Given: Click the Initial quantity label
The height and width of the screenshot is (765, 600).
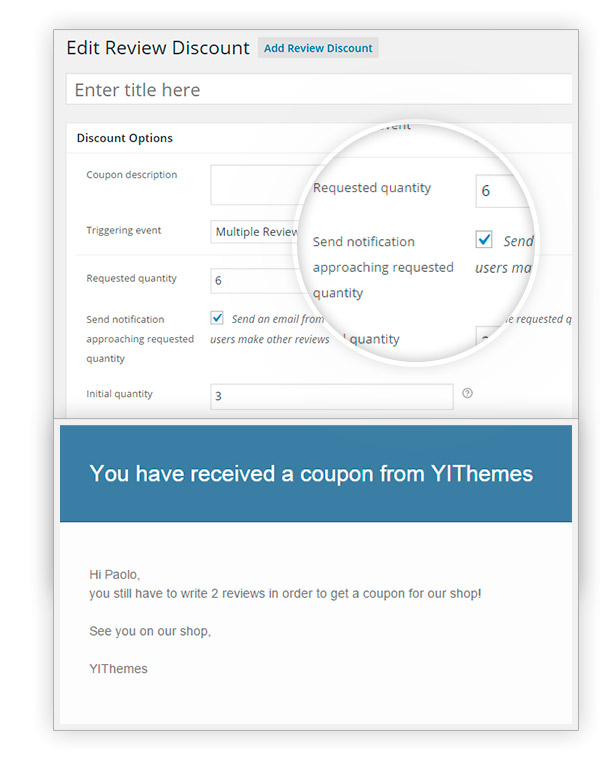Looking at the screenshot, I should pyautogui.click(x=120, y=394).
